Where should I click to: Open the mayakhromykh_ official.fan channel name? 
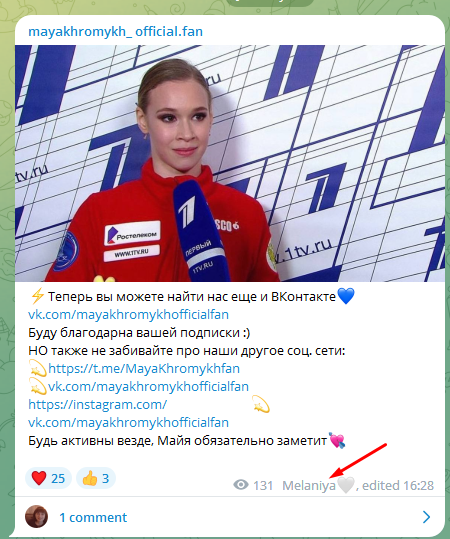(x=116, y=32)
